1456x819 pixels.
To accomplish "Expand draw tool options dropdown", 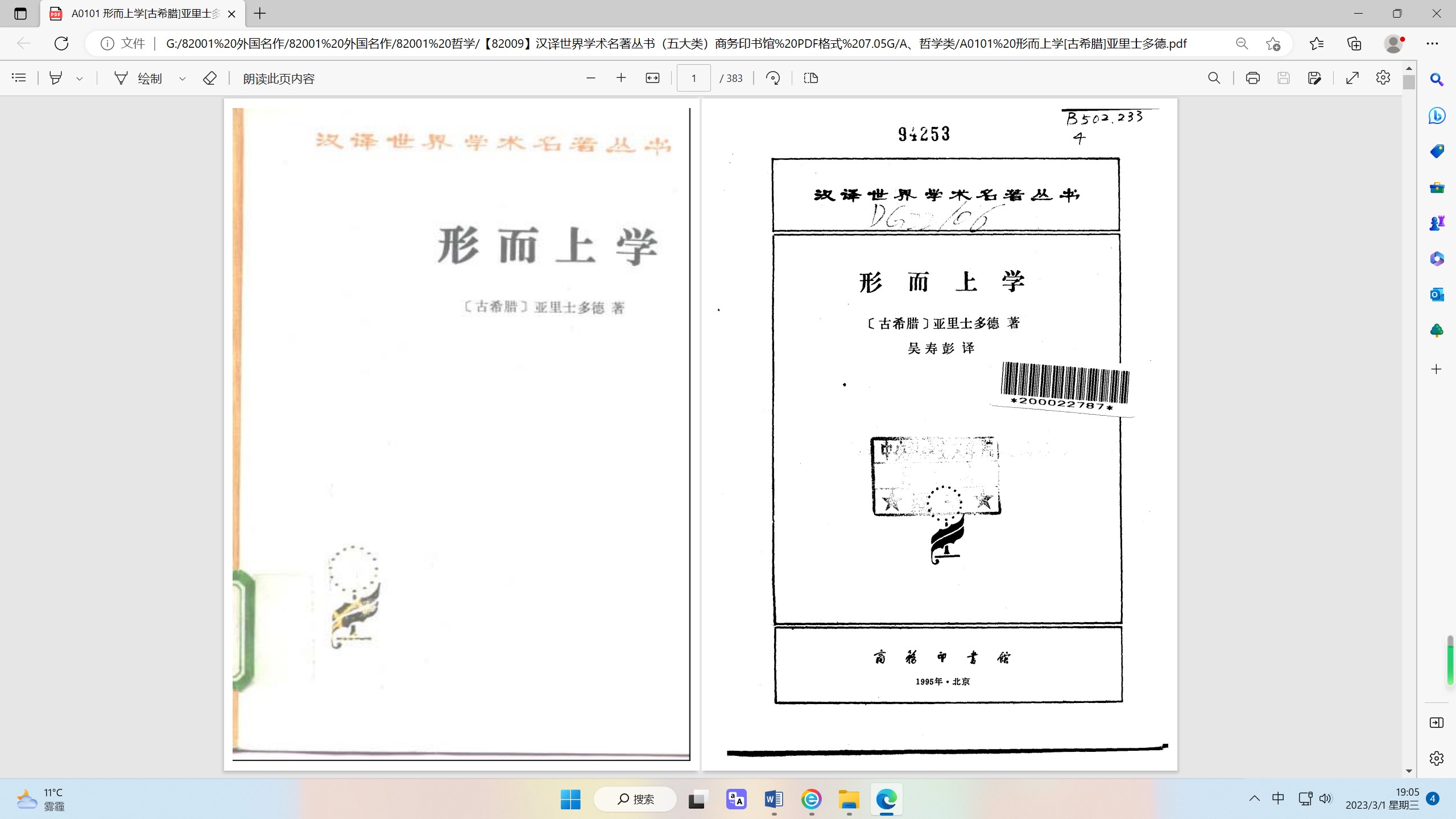I will click(182, 78).
